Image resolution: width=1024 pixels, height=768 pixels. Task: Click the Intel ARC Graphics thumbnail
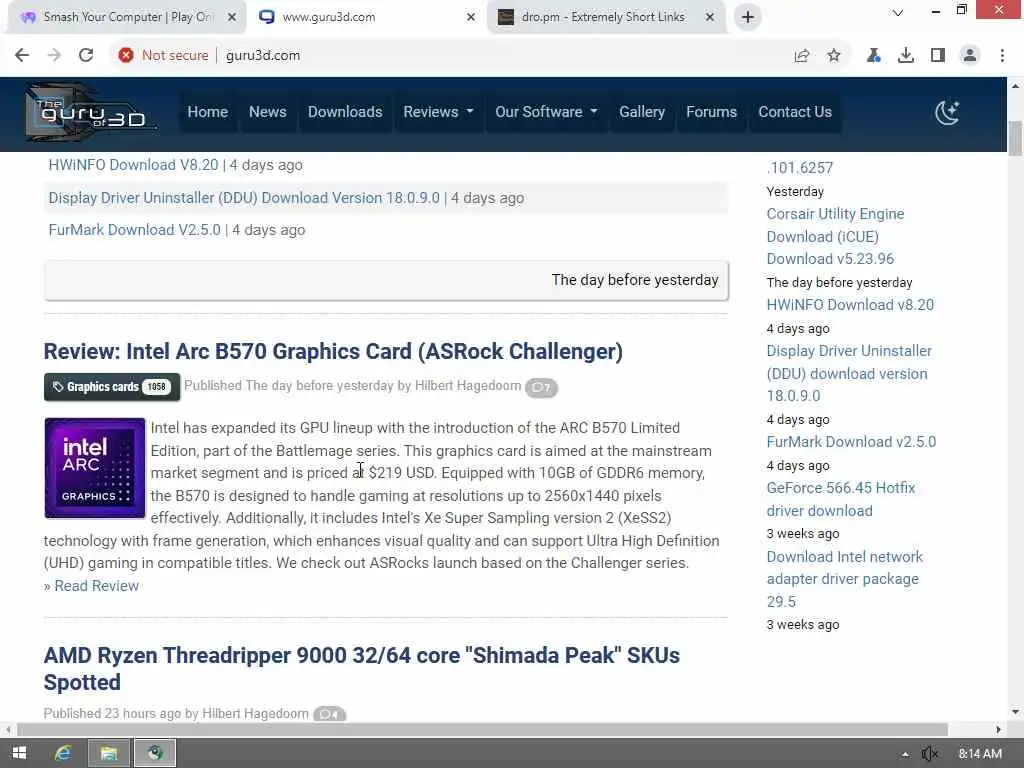pos(95,468)
